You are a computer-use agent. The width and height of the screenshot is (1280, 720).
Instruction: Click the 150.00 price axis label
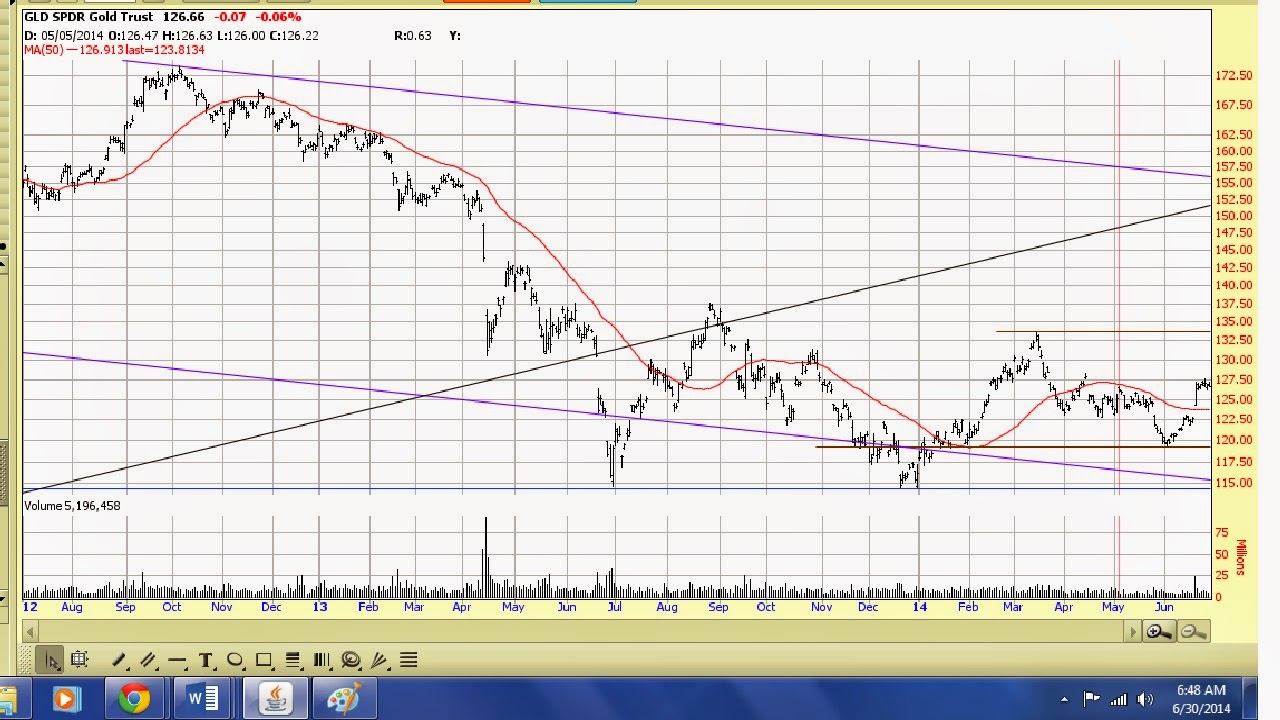click(x=1233, y=215)
